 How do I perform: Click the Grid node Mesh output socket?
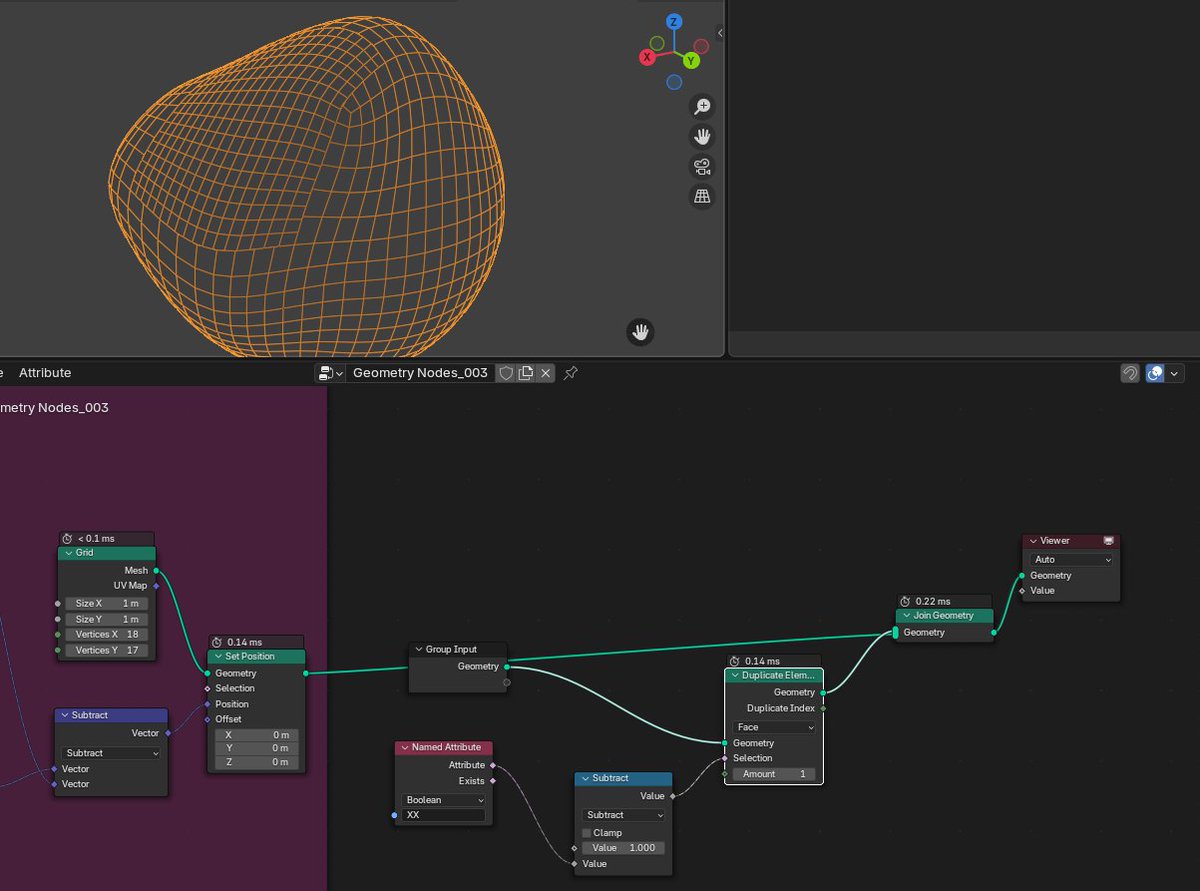[x=156, y=571]
